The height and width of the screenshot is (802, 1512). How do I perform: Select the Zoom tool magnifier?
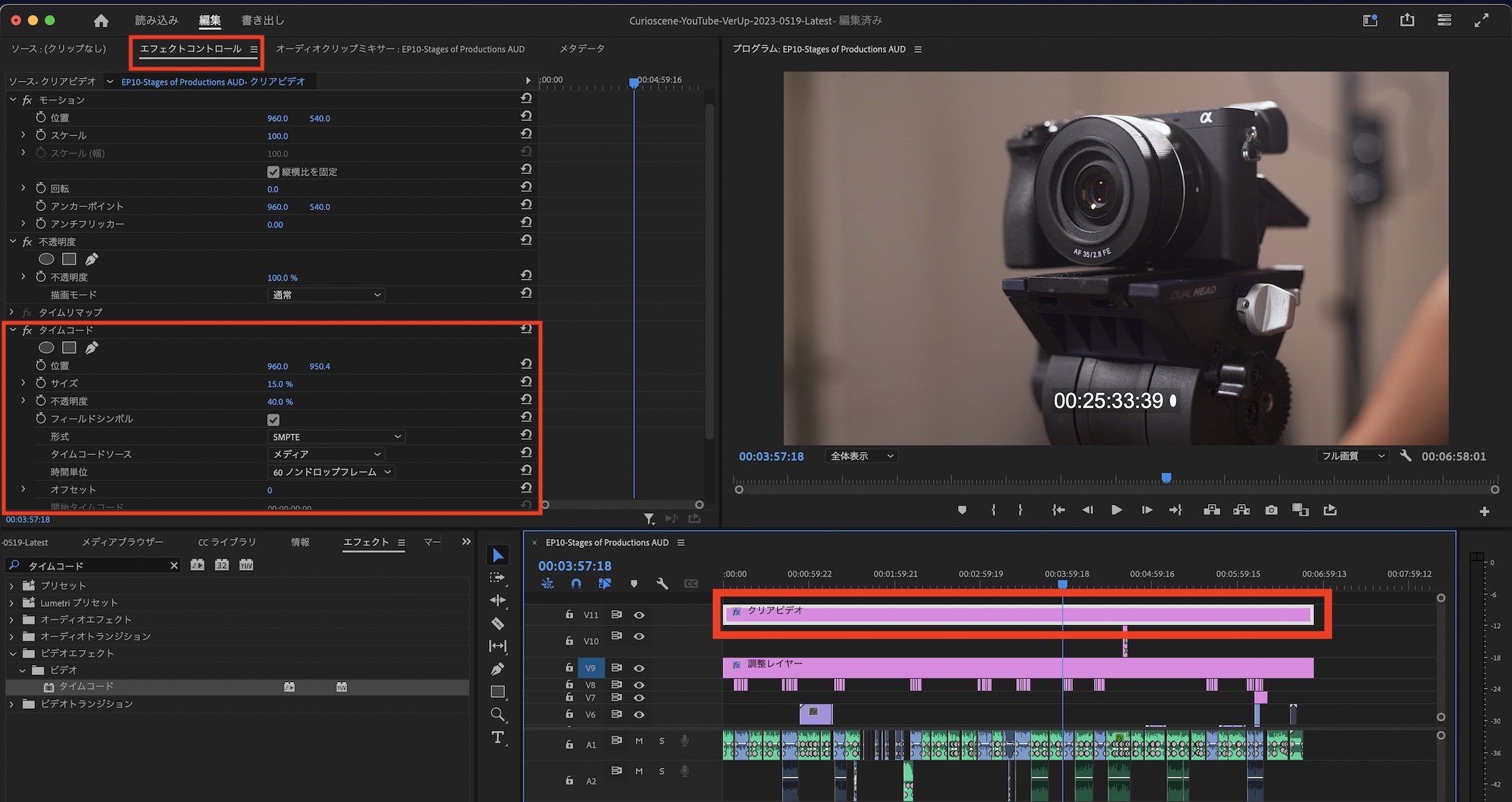(x=497, y=714)
